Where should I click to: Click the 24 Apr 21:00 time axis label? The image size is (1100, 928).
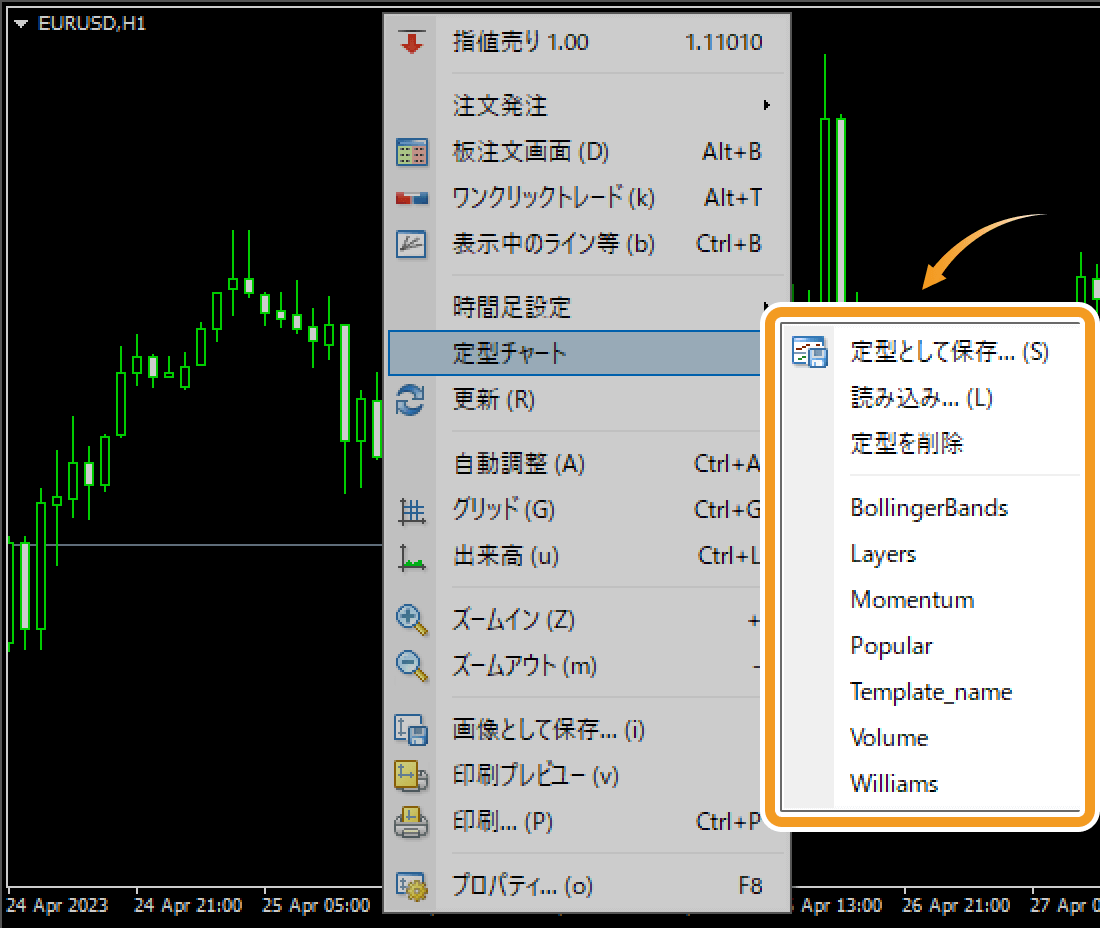pos(188,906)
